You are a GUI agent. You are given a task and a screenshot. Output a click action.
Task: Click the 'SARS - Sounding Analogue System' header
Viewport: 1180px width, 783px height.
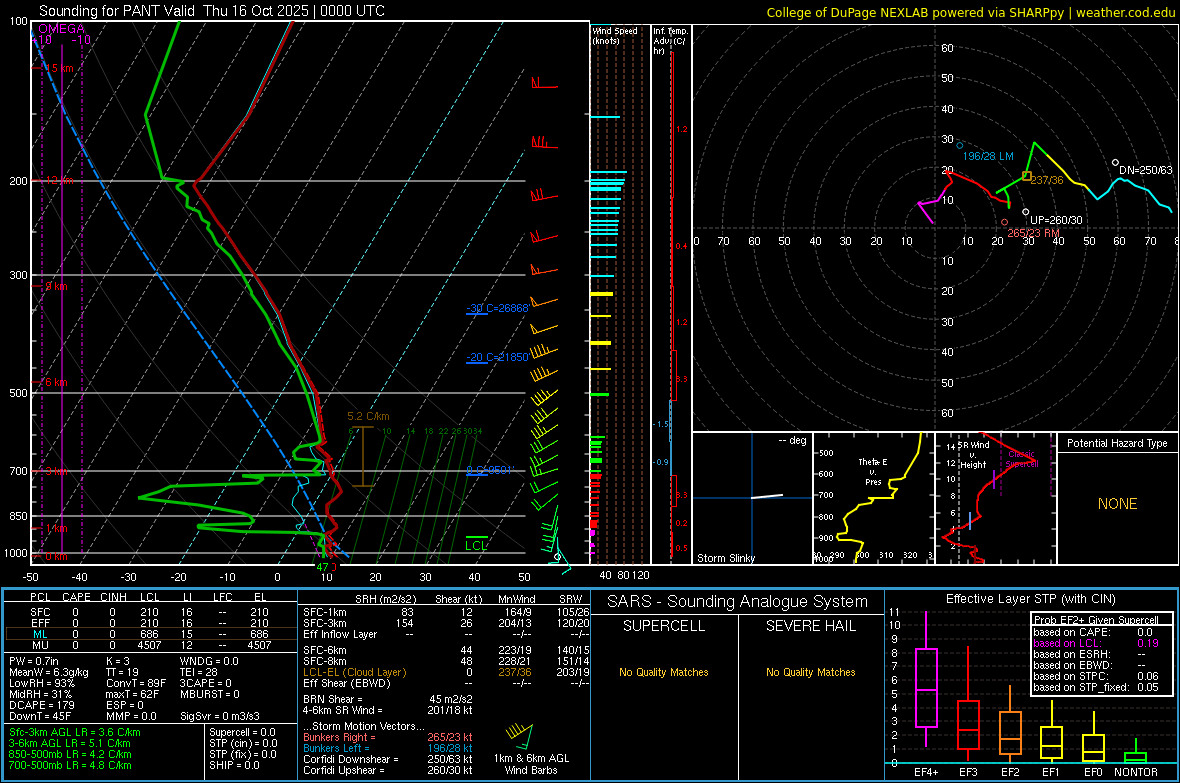click(738, 602)
